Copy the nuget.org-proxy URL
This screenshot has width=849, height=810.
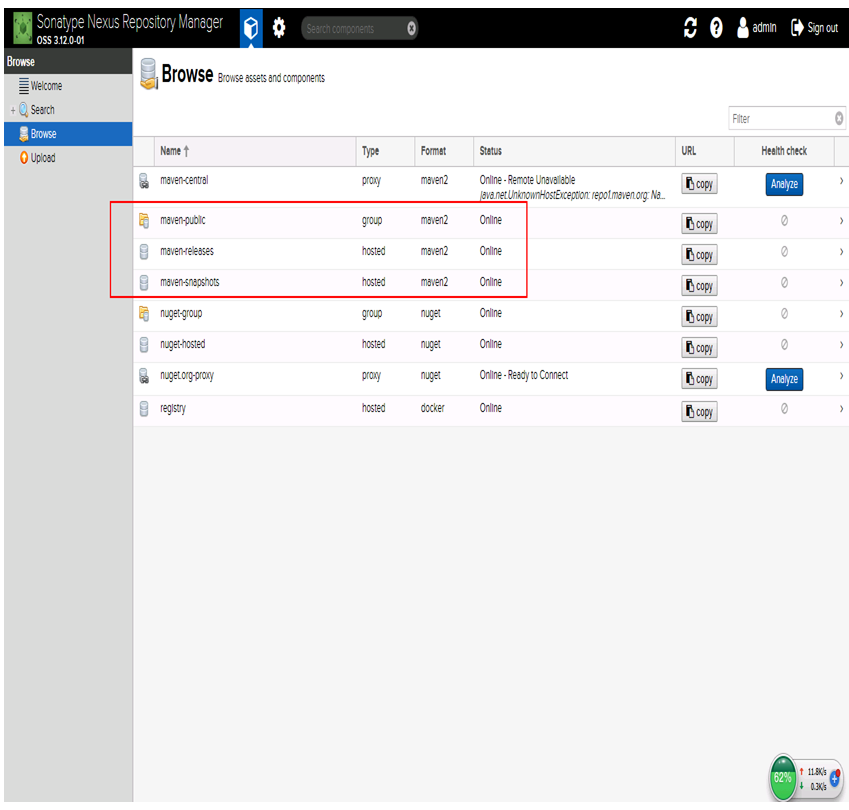(x=699, y=378)
